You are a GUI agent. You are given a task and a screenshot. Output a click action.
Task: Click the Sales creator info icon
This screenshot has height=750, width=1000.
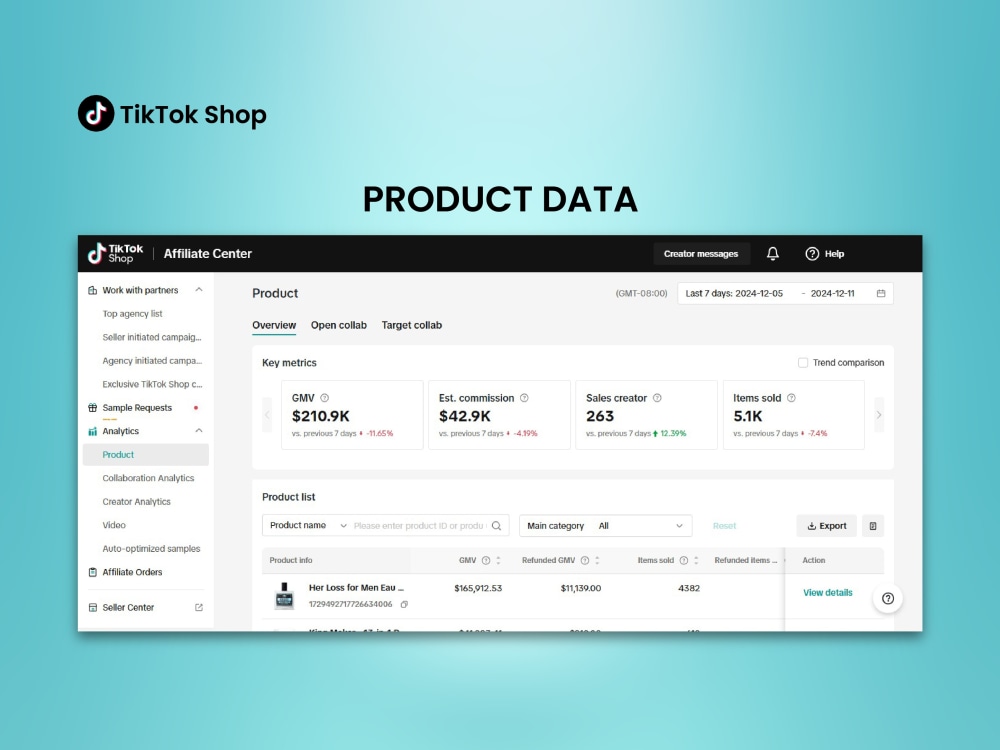[x=657, y=398]
